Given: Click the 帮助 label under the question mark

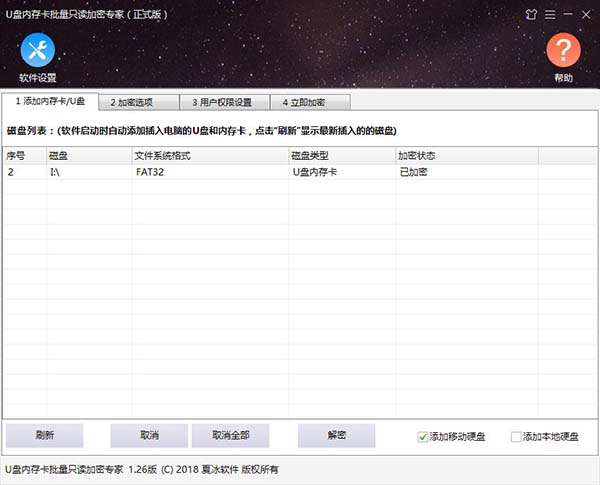Looking at the screenshot, I should (x=563, y=78).
